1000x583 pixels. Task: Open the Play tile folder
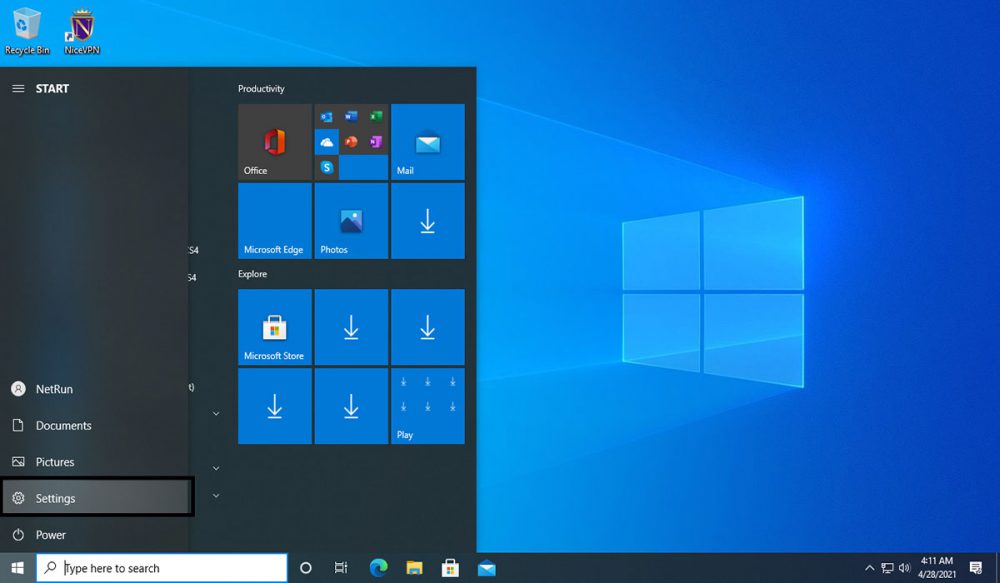pyautogui.click(x=428, y=406)
